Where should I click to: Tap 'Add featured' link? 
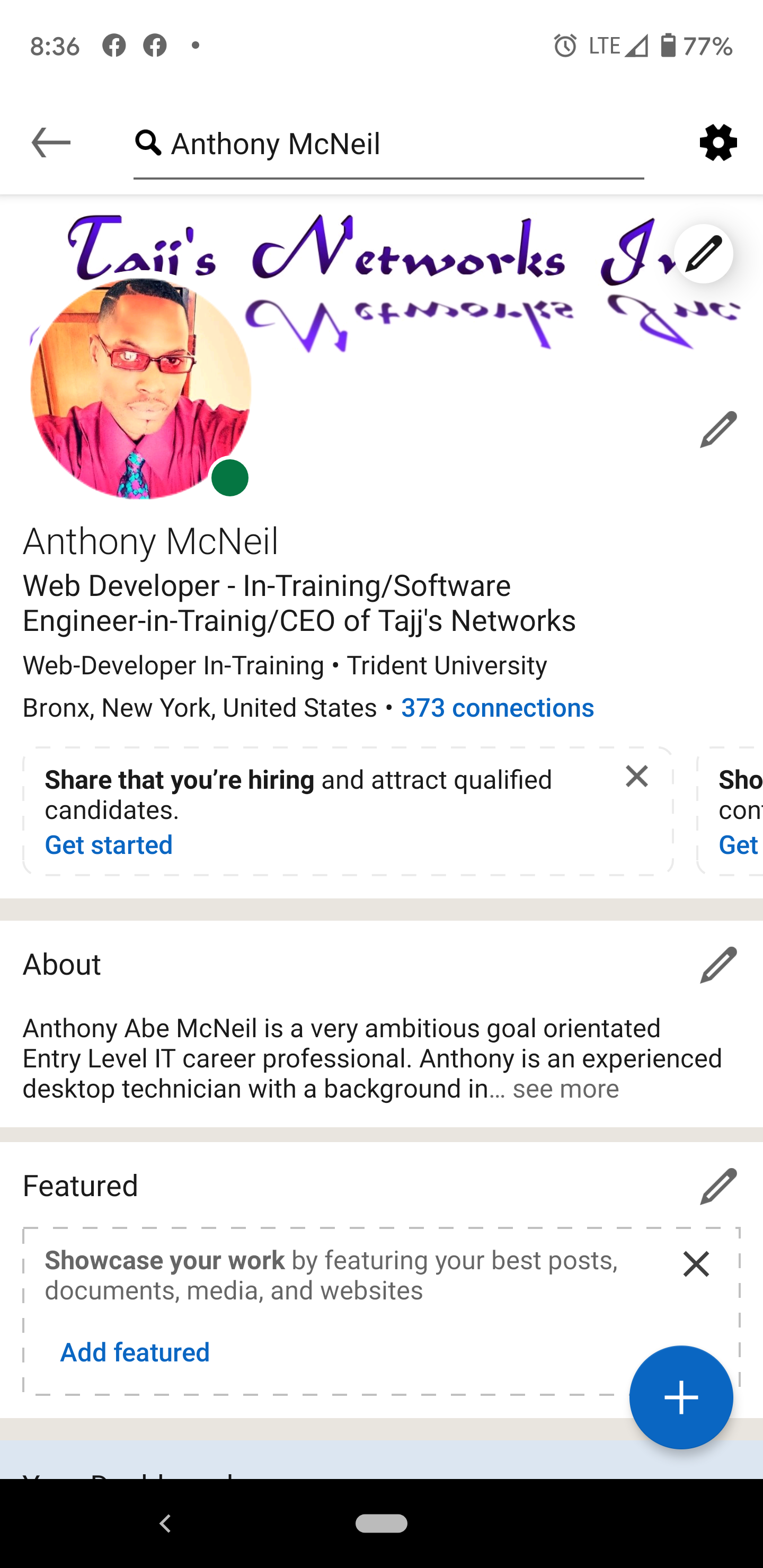point(135,1352)
